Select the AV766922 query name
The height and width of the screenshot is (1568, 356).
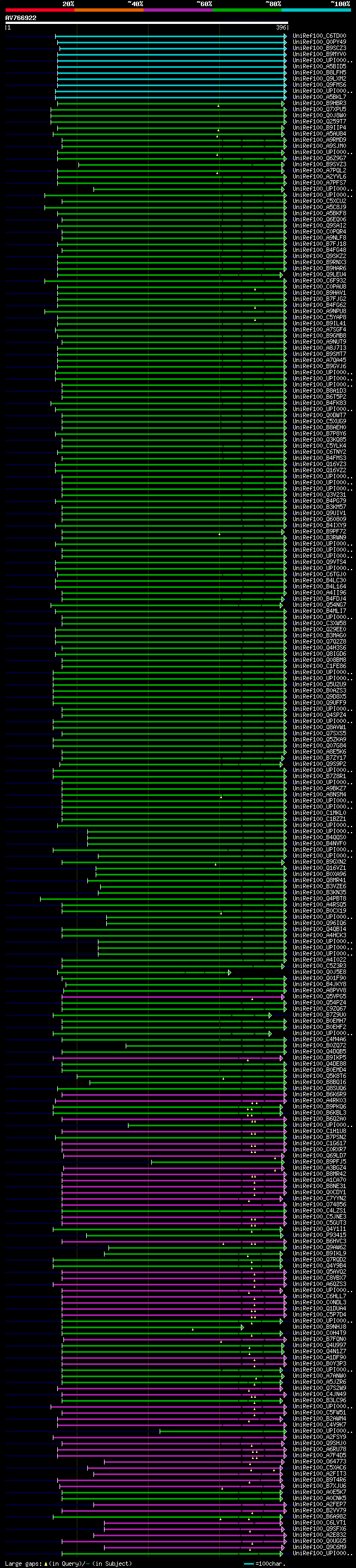tap(21, 18)
